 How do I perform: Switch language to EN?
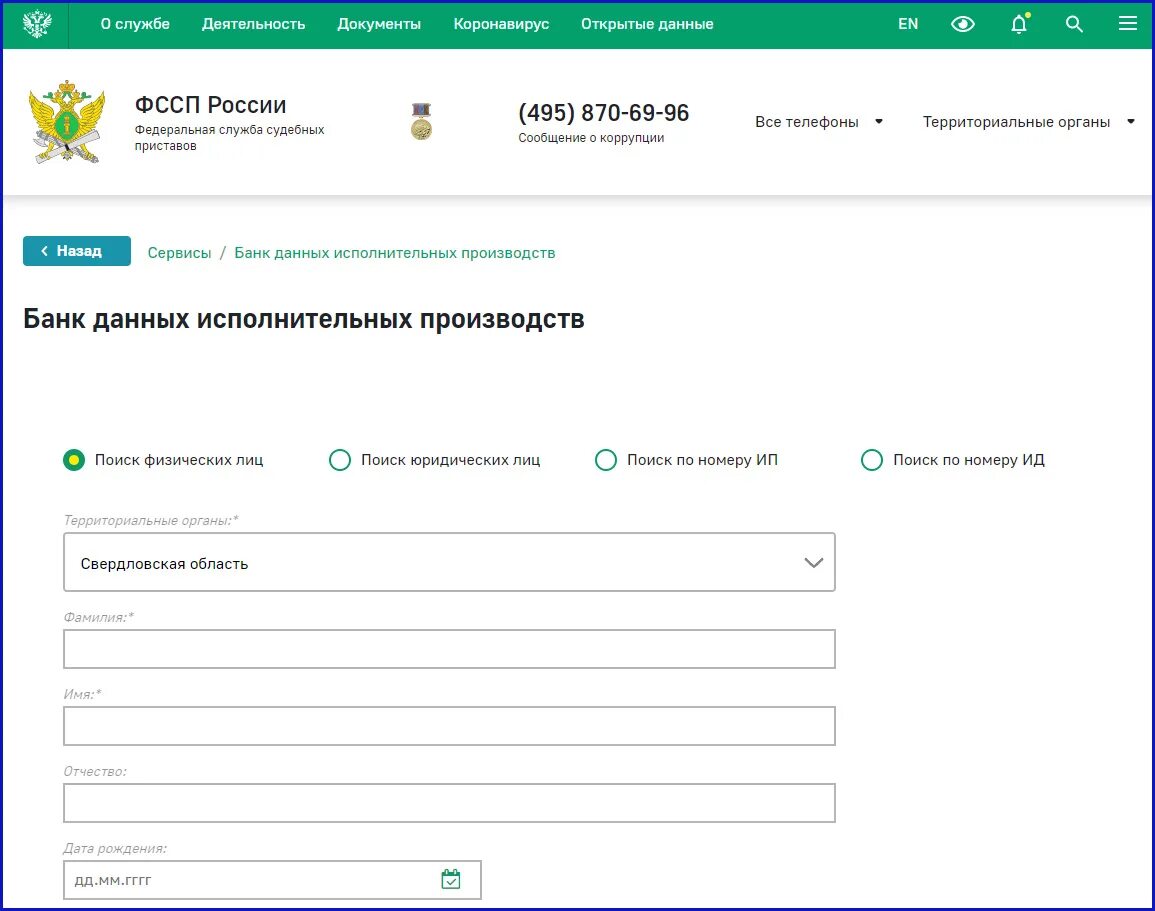point(908,24)
